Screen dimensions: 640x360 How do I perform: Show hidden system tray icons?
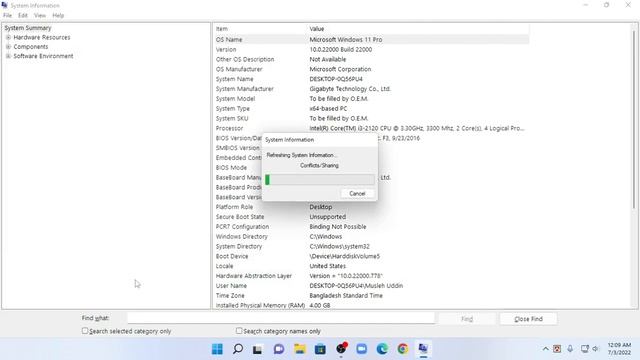545,349
